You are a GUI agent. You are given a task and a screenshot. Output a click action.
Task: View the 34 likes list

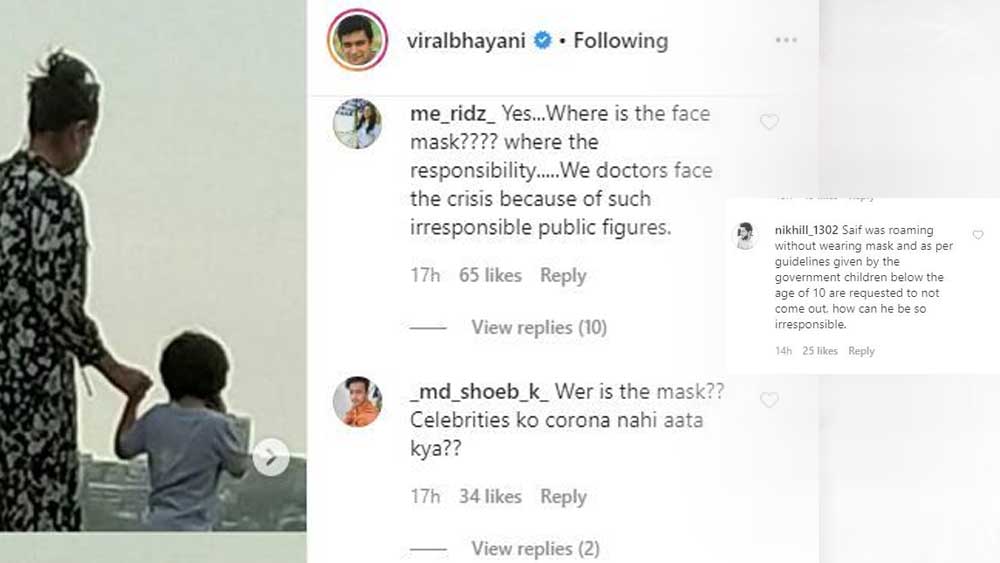tap(490, 496)
